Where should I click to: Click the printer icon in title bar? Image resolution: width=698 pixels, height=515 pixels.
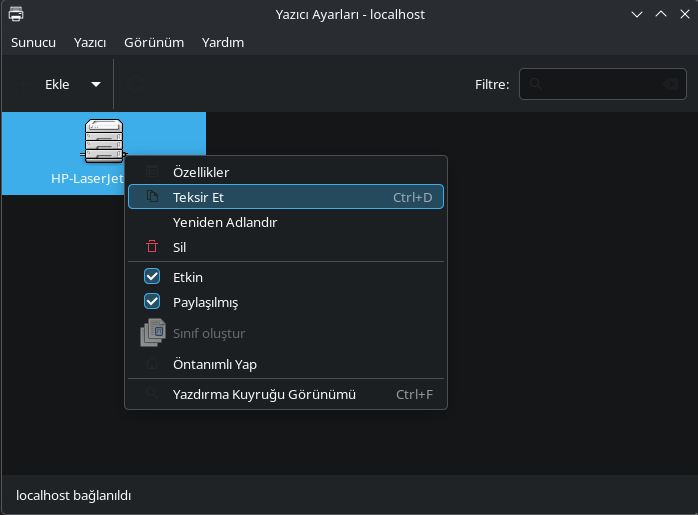16,14
